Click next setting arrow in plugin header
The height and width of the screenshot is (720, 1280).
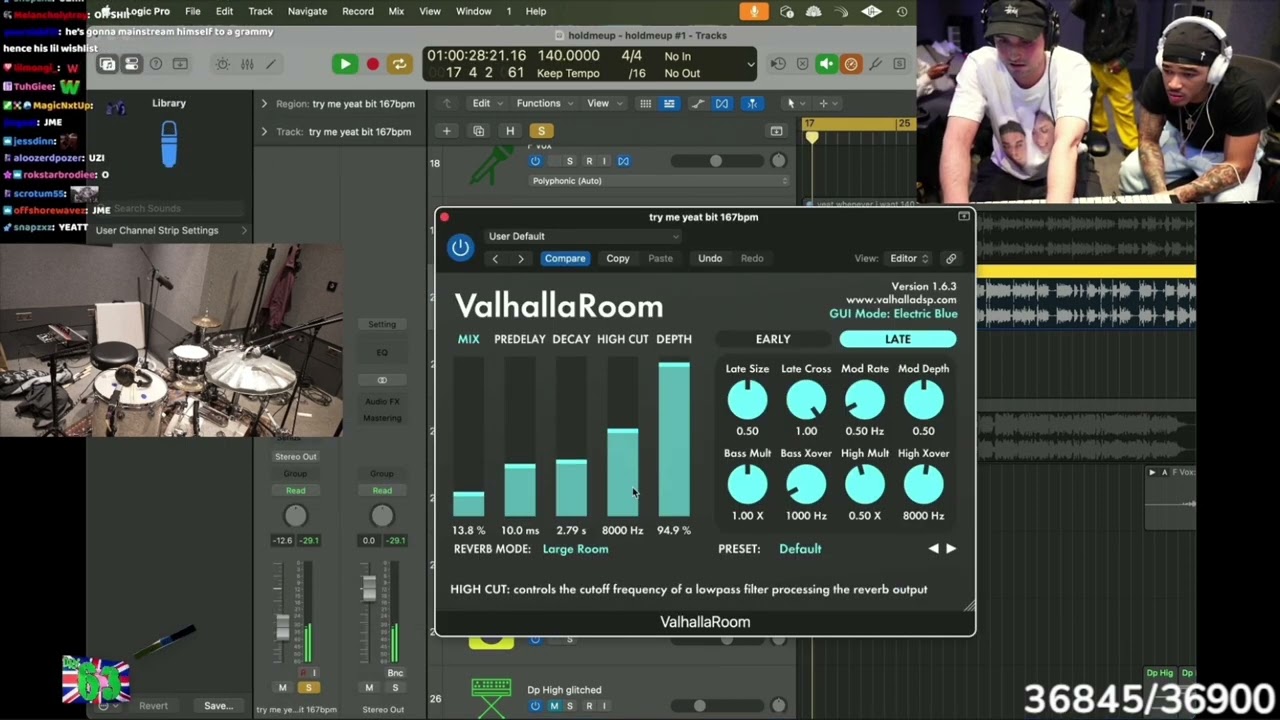point(521,258)
